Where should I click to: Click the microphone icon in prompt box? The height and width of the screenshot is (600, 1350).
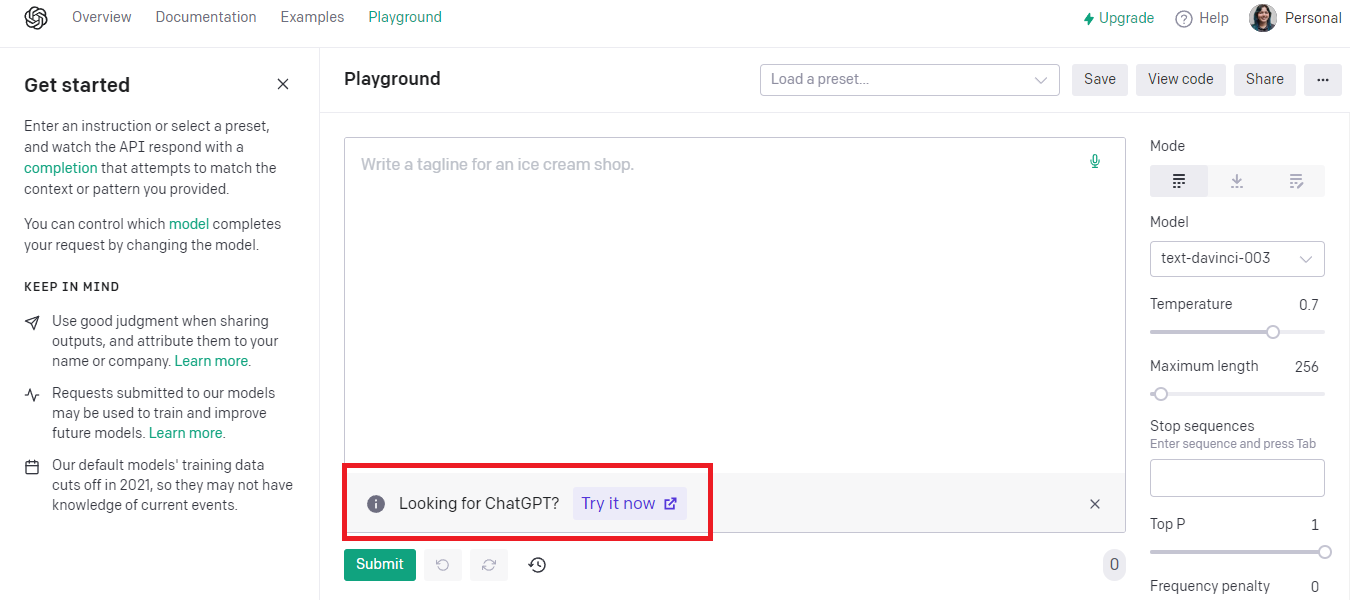(x=1095, y=161)
